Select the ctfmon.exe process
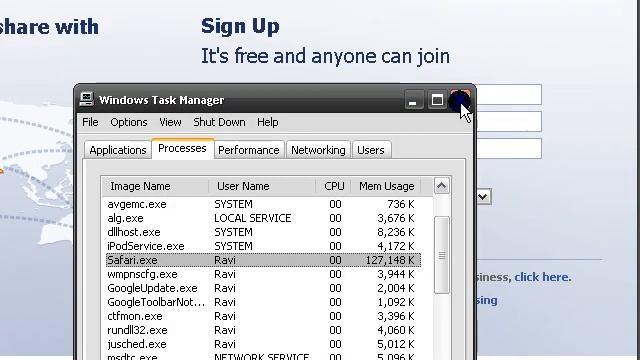 point(263,316)
